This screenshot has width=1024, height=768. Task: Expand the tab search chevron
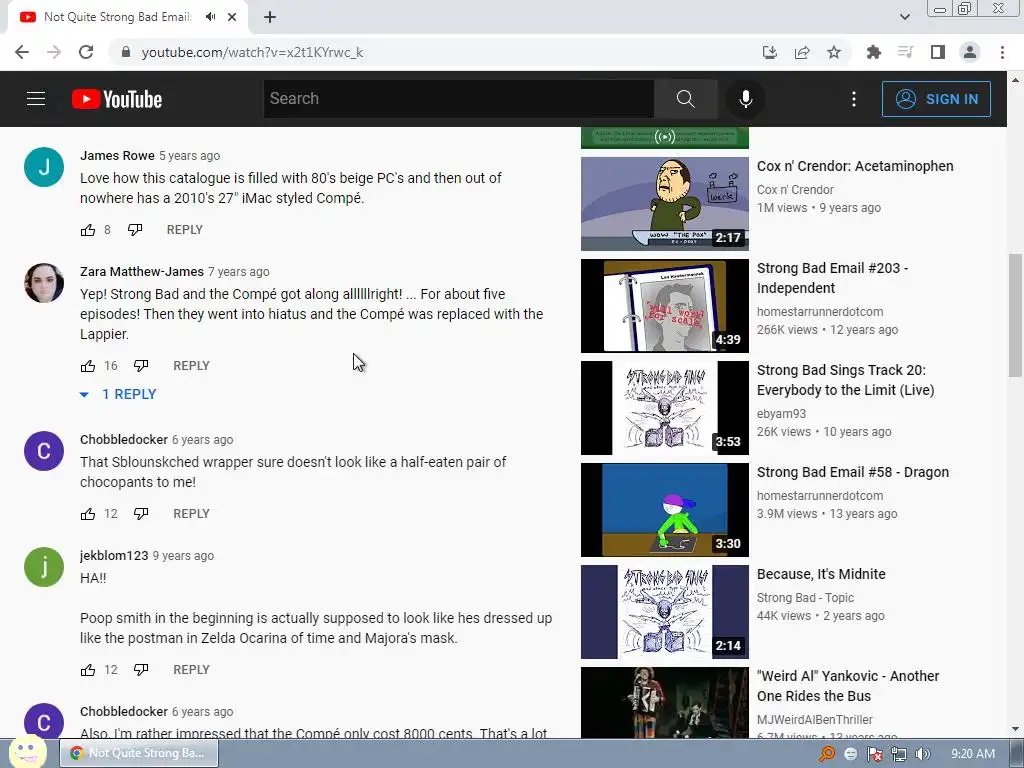coord(904,17)
